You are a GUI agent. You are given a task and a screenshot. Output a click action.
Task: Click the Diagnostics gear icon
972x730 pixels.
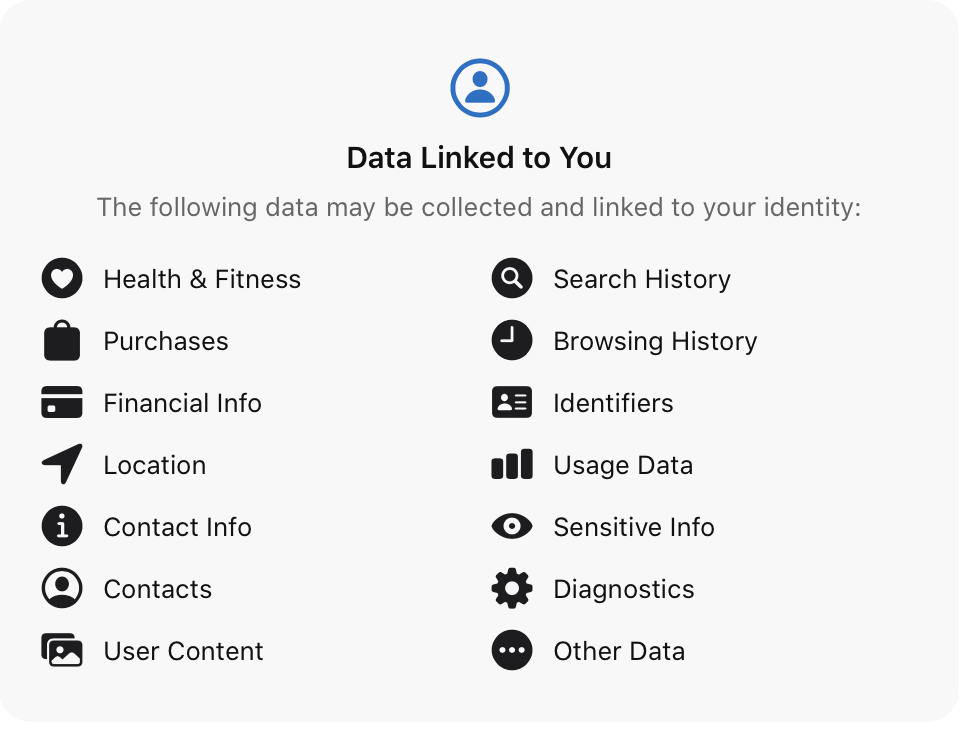click(512, 589)
